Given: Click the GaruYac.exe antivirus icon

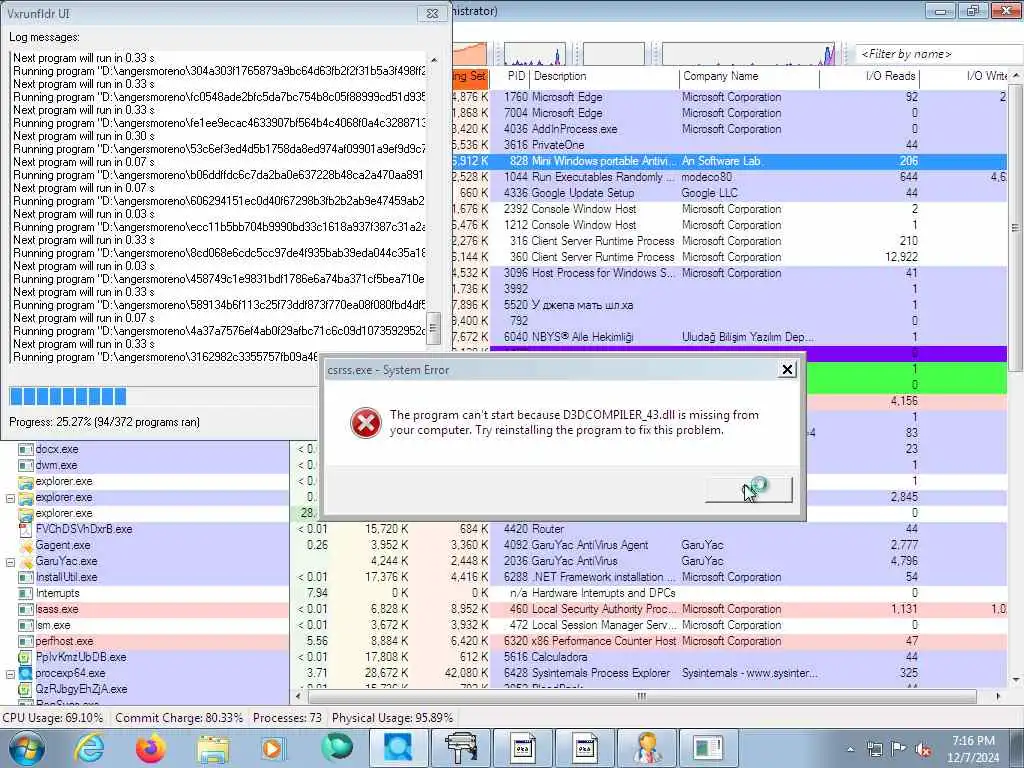Looking at the screenshot, I should (x=25, y=561).
